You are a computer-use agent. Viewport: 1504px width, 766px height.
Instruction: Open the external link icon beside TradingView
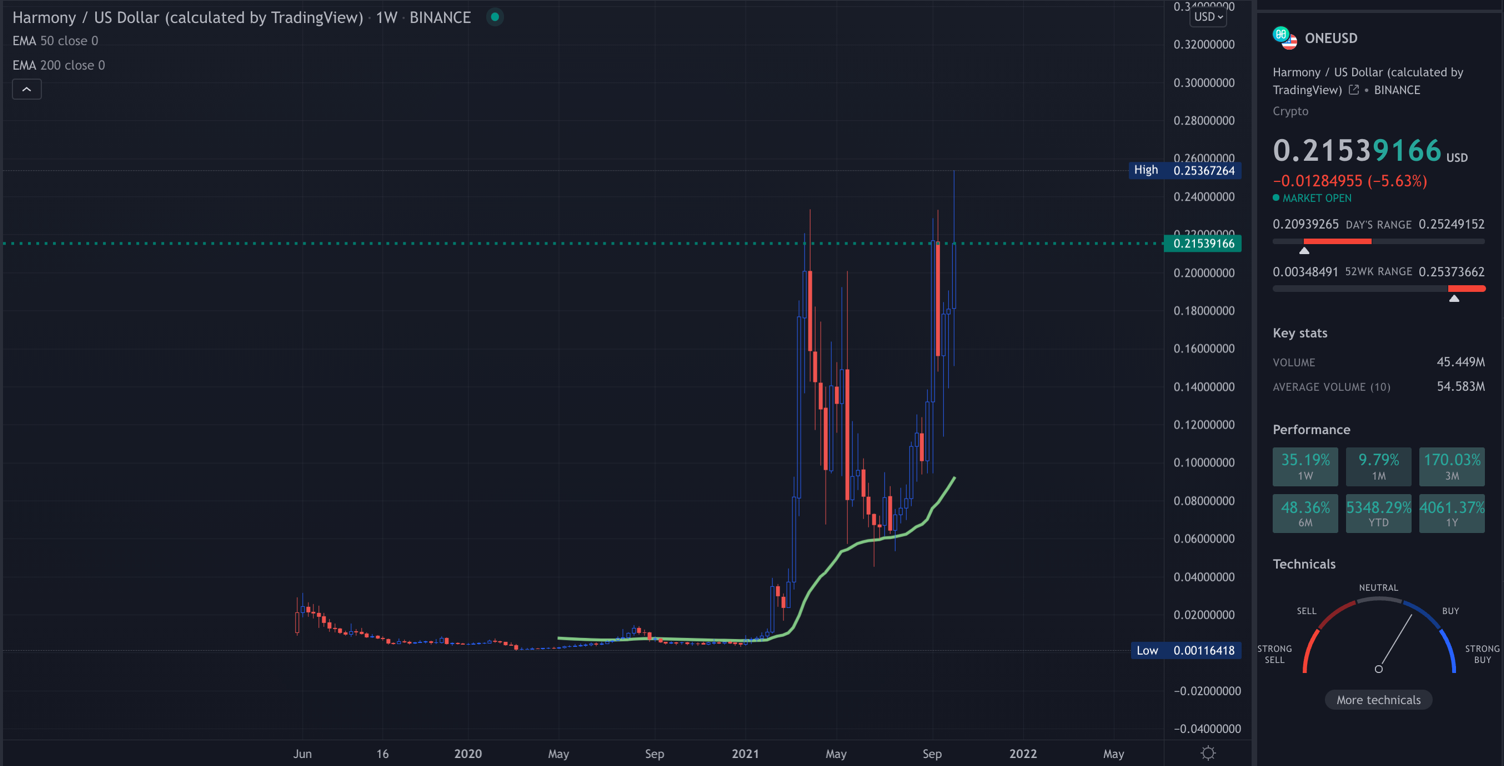coord(1353,90)
